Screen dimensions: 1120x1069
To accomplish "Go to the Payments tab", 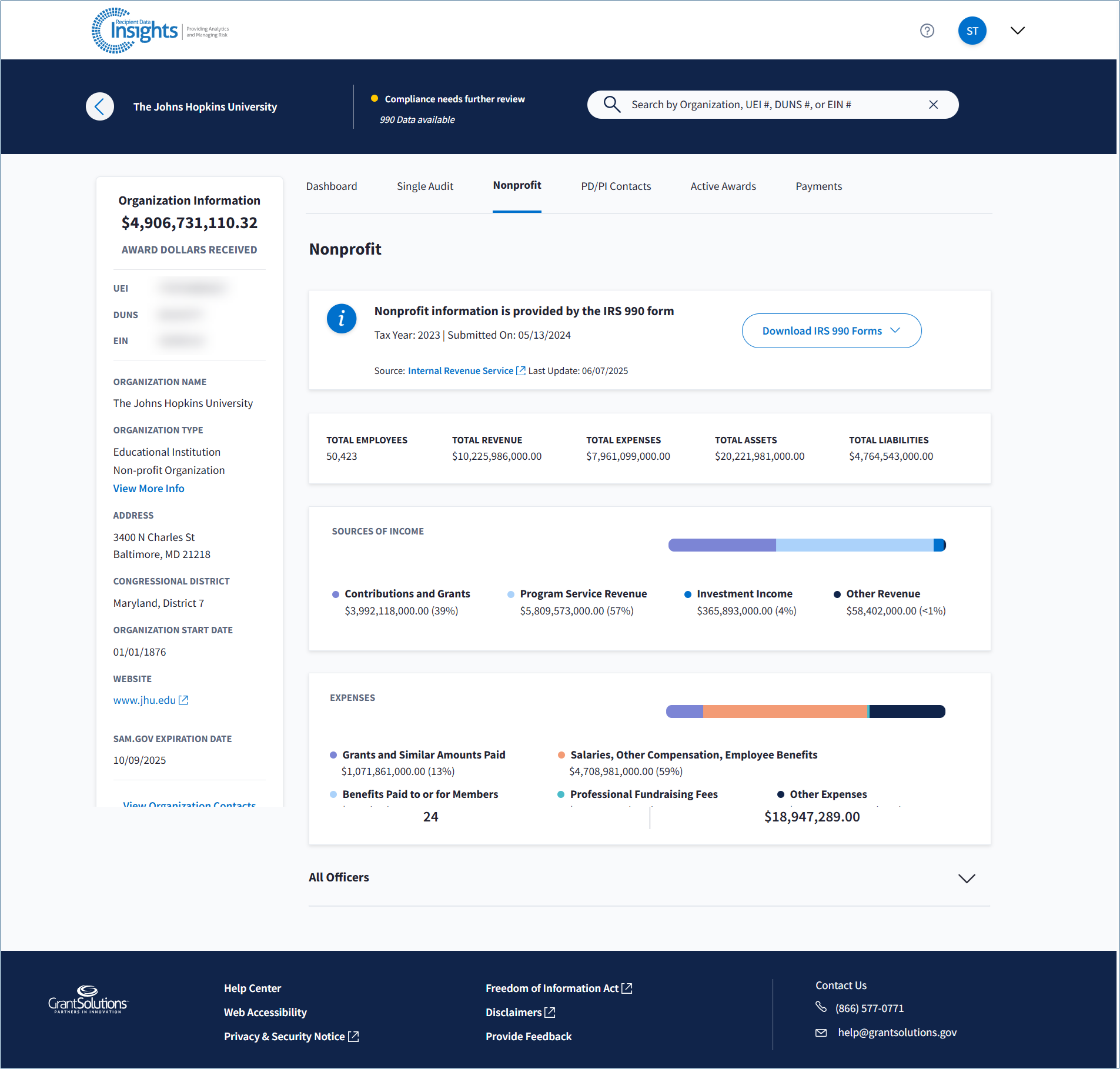I will pos(818,186).
